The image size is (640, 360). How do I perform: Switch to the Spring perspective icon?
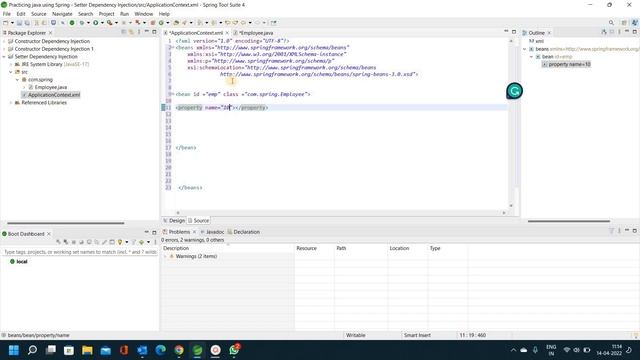click(635, 23)
